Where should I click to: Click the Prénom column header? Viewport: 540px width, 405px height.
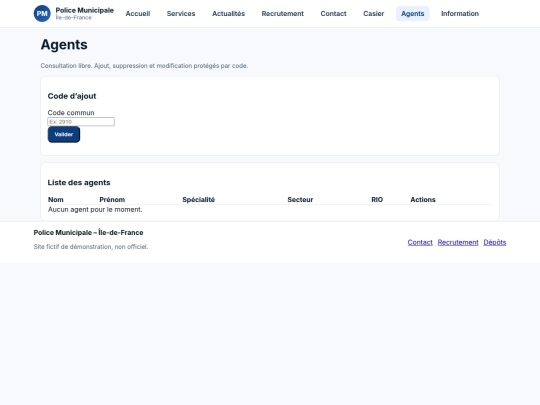pyautogui.click(x=112, y=200)
